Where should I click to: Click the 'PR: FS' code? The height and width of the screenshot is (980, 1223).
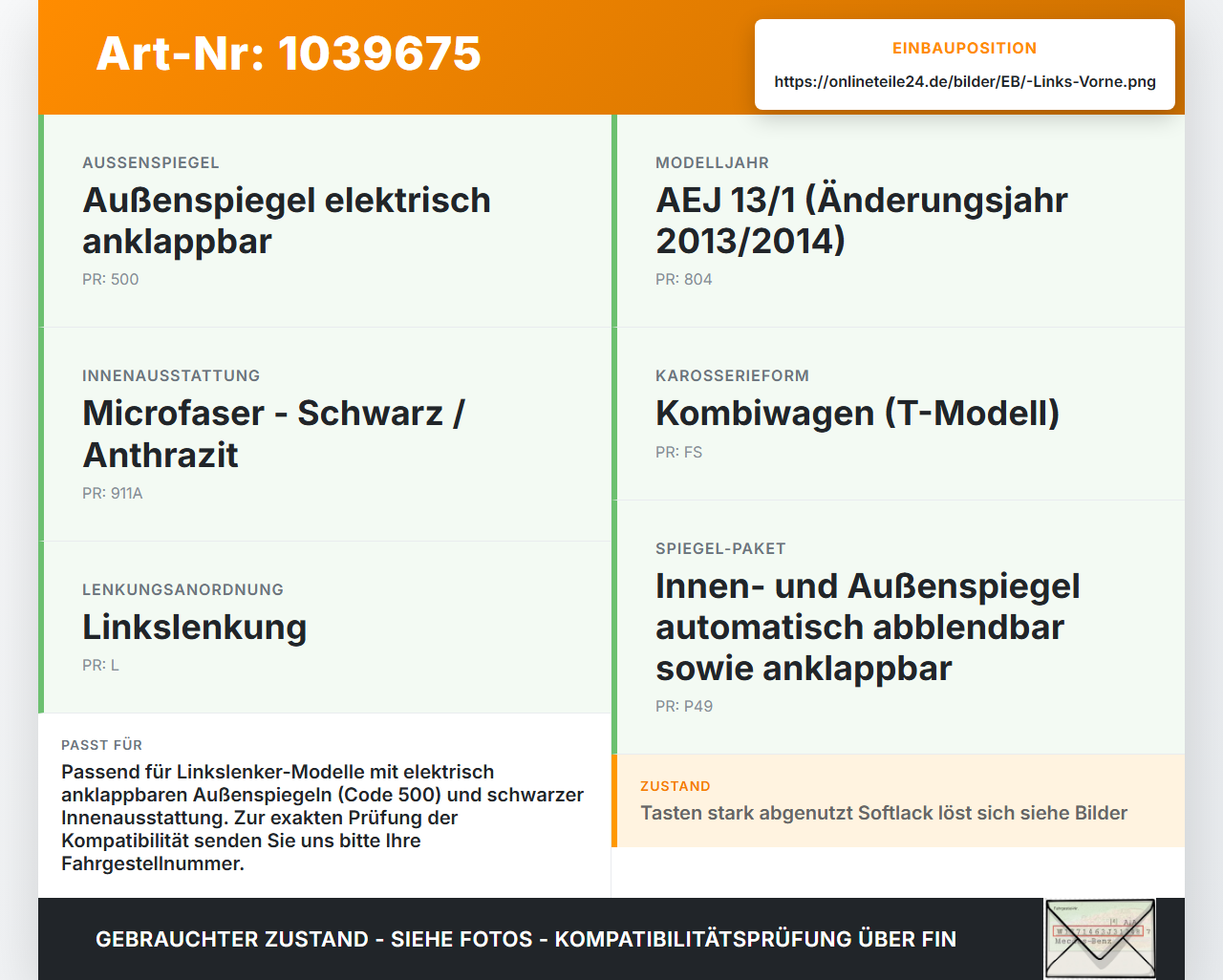679,452
